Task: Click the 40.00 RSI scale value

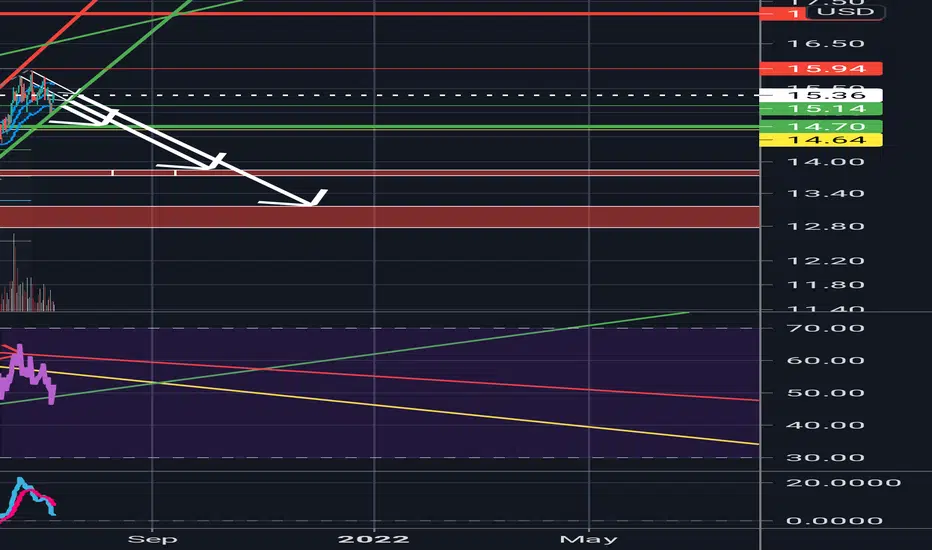Action: tap(826, 425)
